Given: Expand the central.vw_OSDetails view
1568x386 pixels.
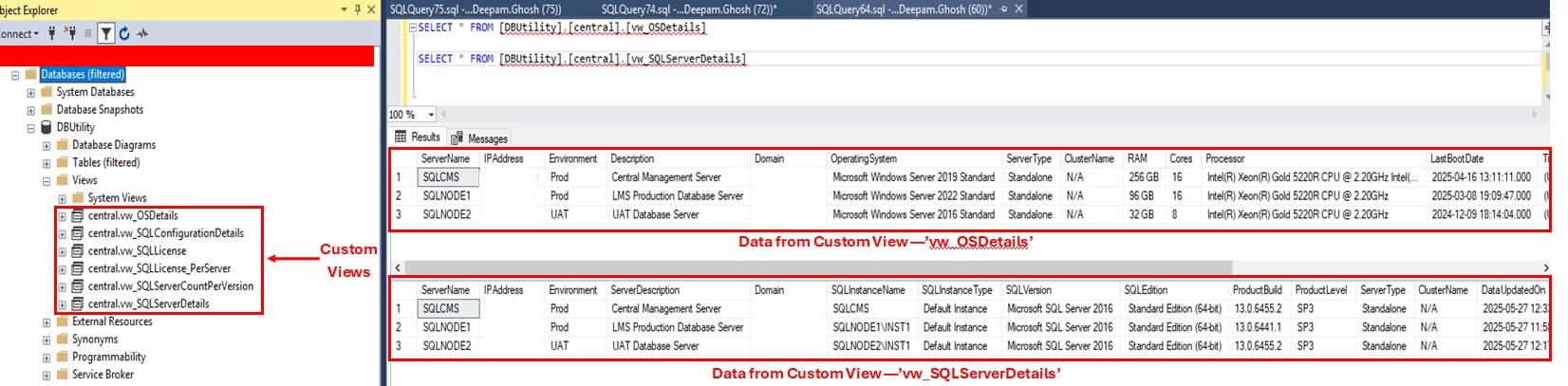Looking at the screenshot, I should point(62,216).
